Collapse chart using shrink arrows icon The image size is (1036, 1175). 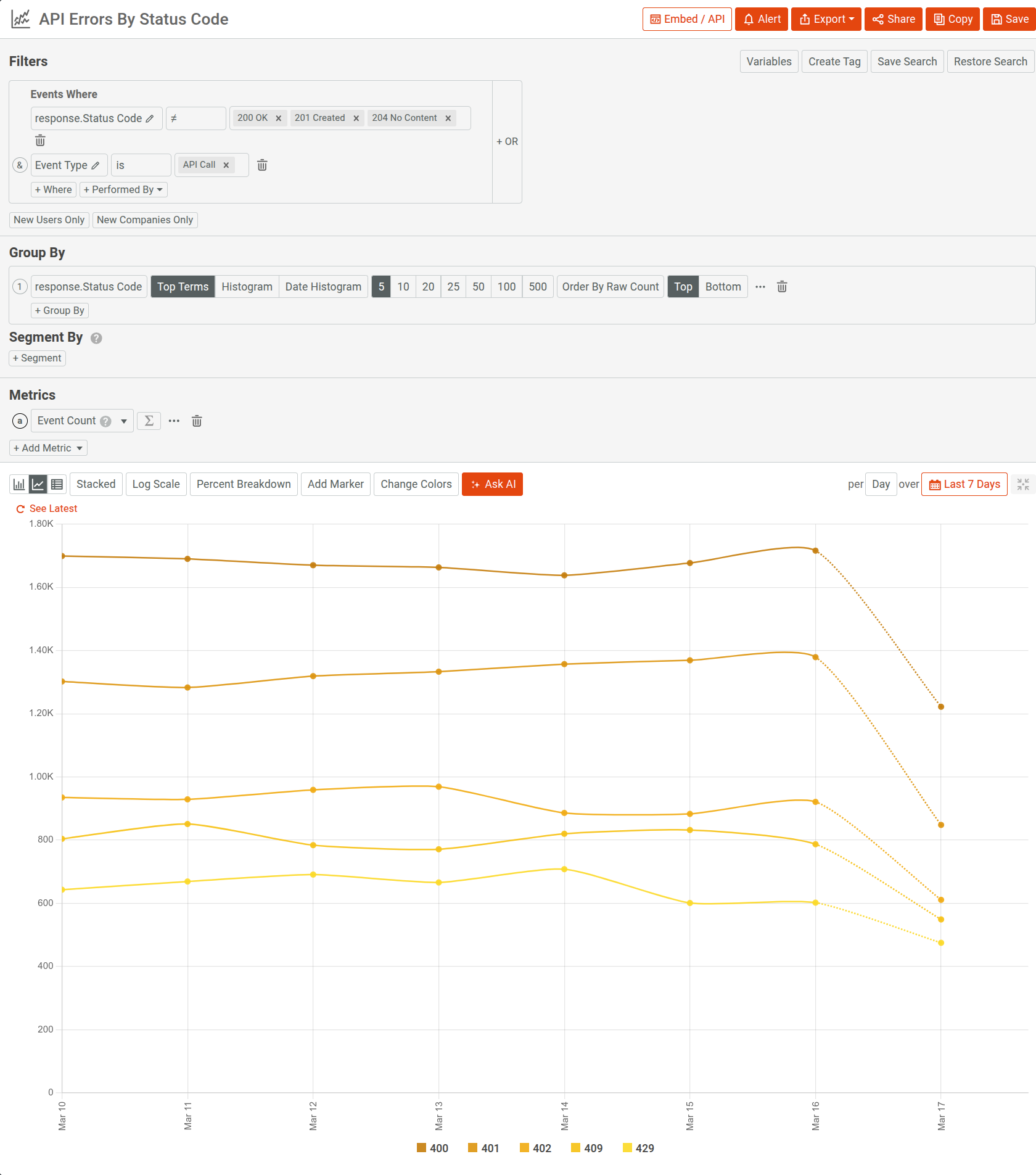pos(1023,484)
